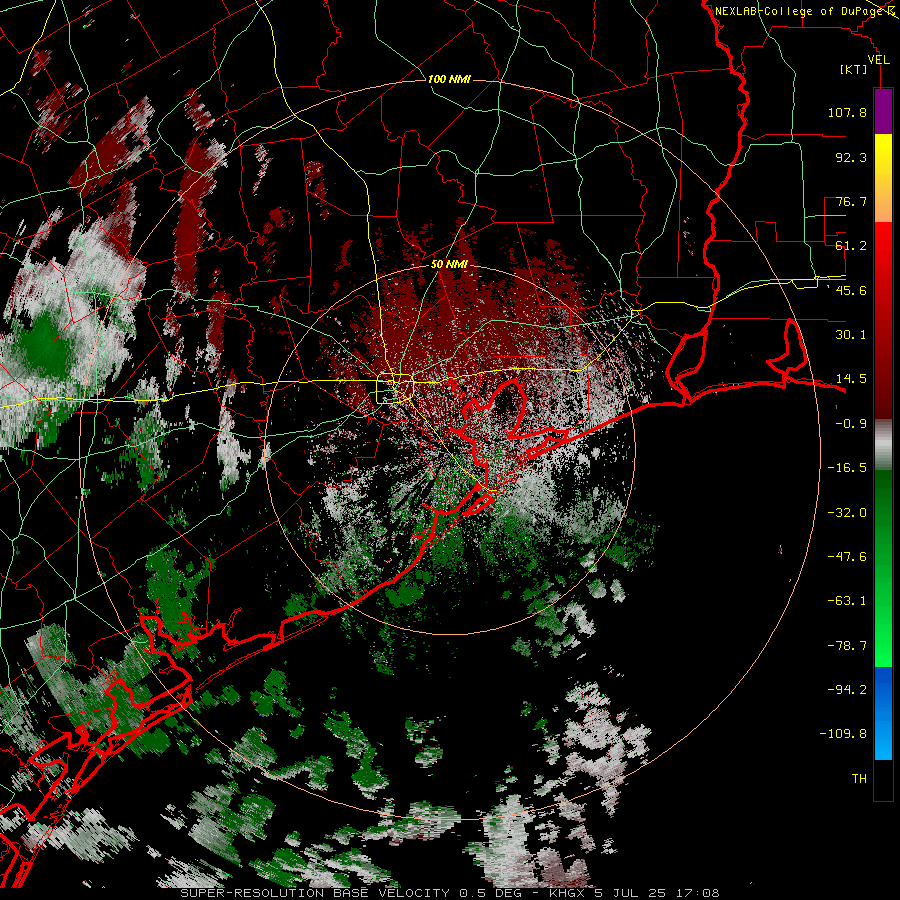Click the TH label on the legend
The height and width of the screenshot is (900, 900).
pos(859,779)
